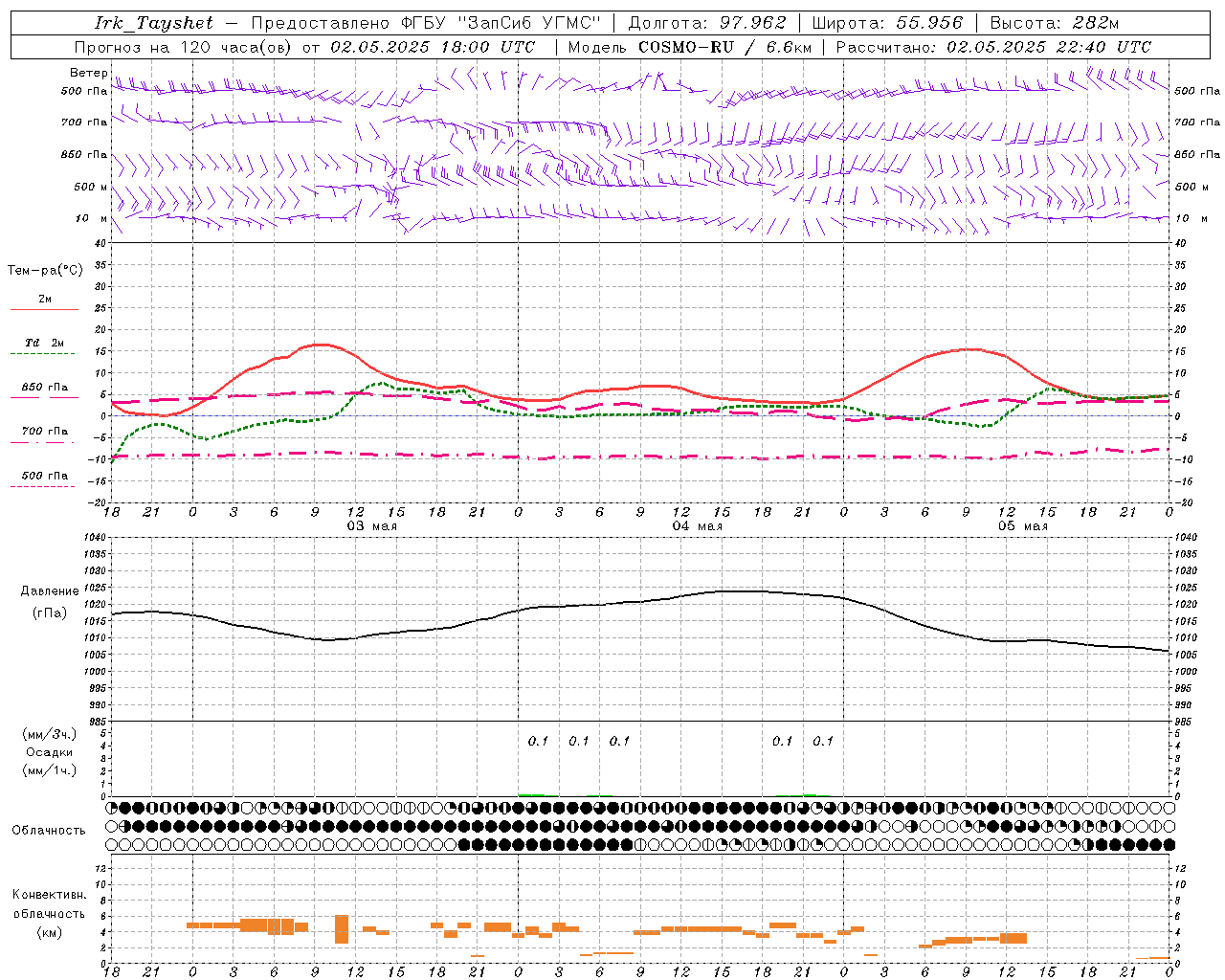Click the Конвективн. convective cloud label
Image resolution: width=1225 pixels, height=980 pixels.
(50, 895)
